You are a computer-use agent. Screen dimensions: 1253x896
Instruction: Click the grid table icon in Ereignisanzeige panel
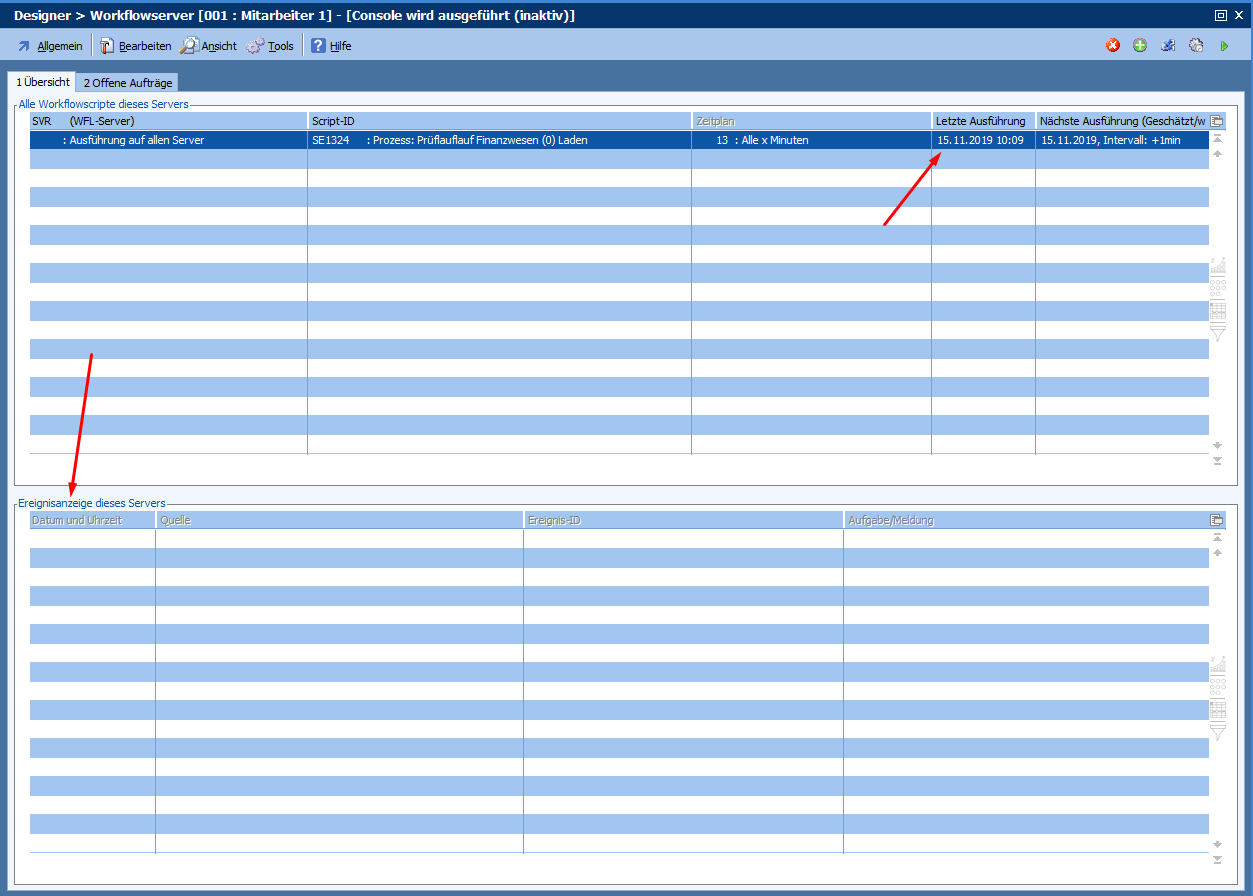click(1217, 710)
